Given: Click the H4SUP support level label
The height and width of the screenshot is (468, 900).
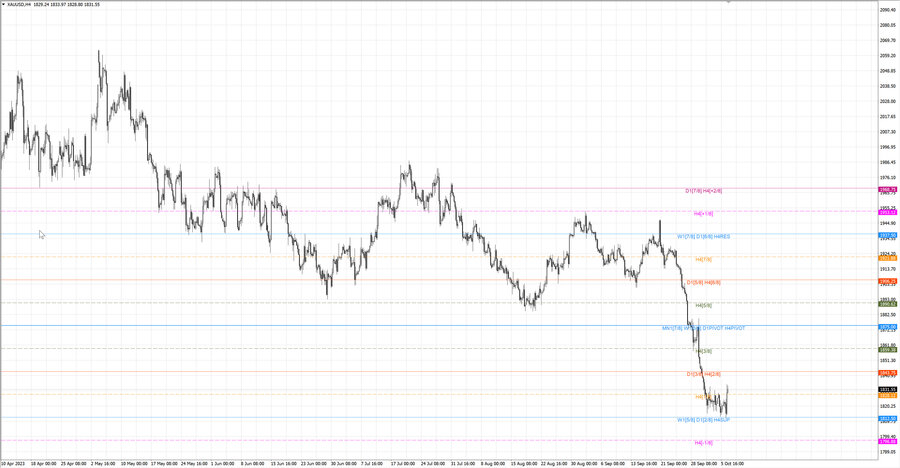Looking at the screenshot, I should [722, 420].
